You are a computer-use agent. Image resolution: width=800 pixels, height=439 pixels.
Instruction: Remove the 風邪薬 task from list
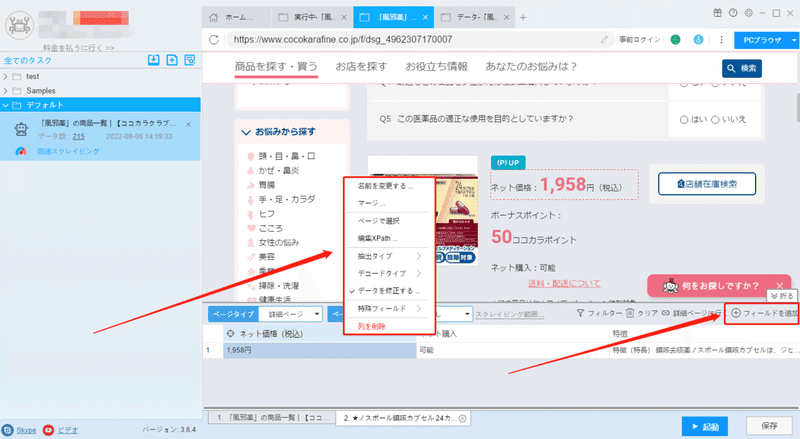(188, 124)
